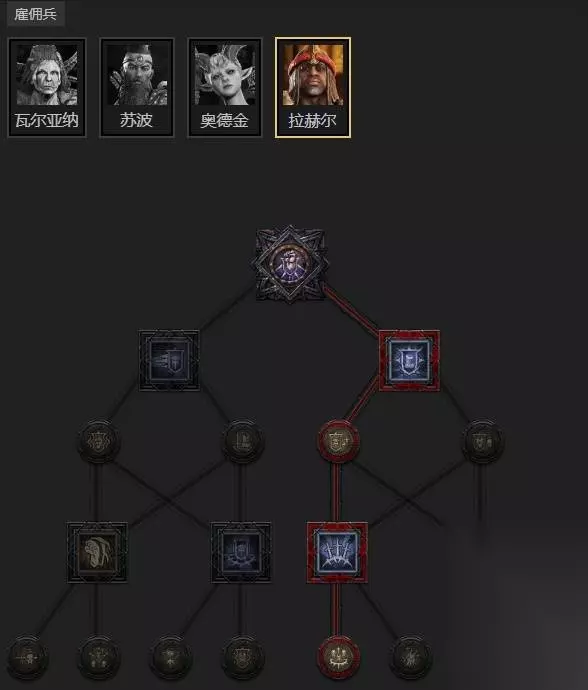The width and height of the screenshot is (588, 690).
Task: Select the red-ringed shield passive circle node
Action: coord(338,441)
